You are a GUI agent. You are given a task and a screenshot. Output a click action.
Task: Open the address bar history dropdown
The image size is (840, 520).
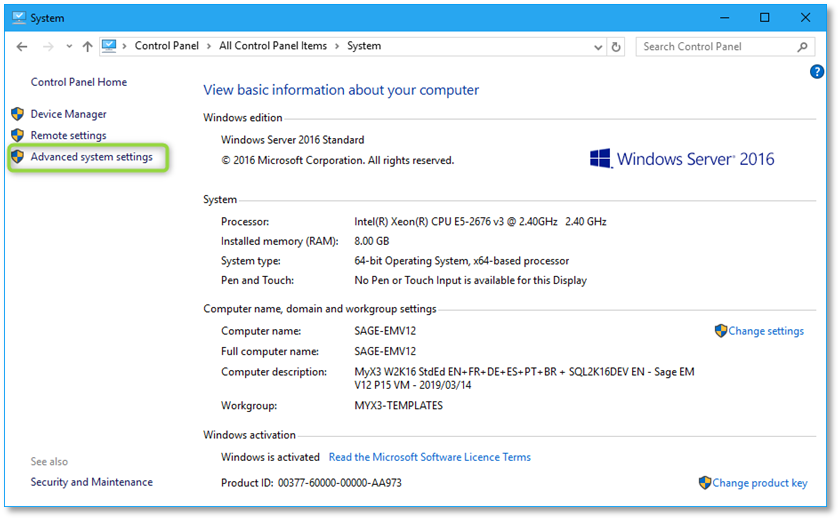pos(598,47)
